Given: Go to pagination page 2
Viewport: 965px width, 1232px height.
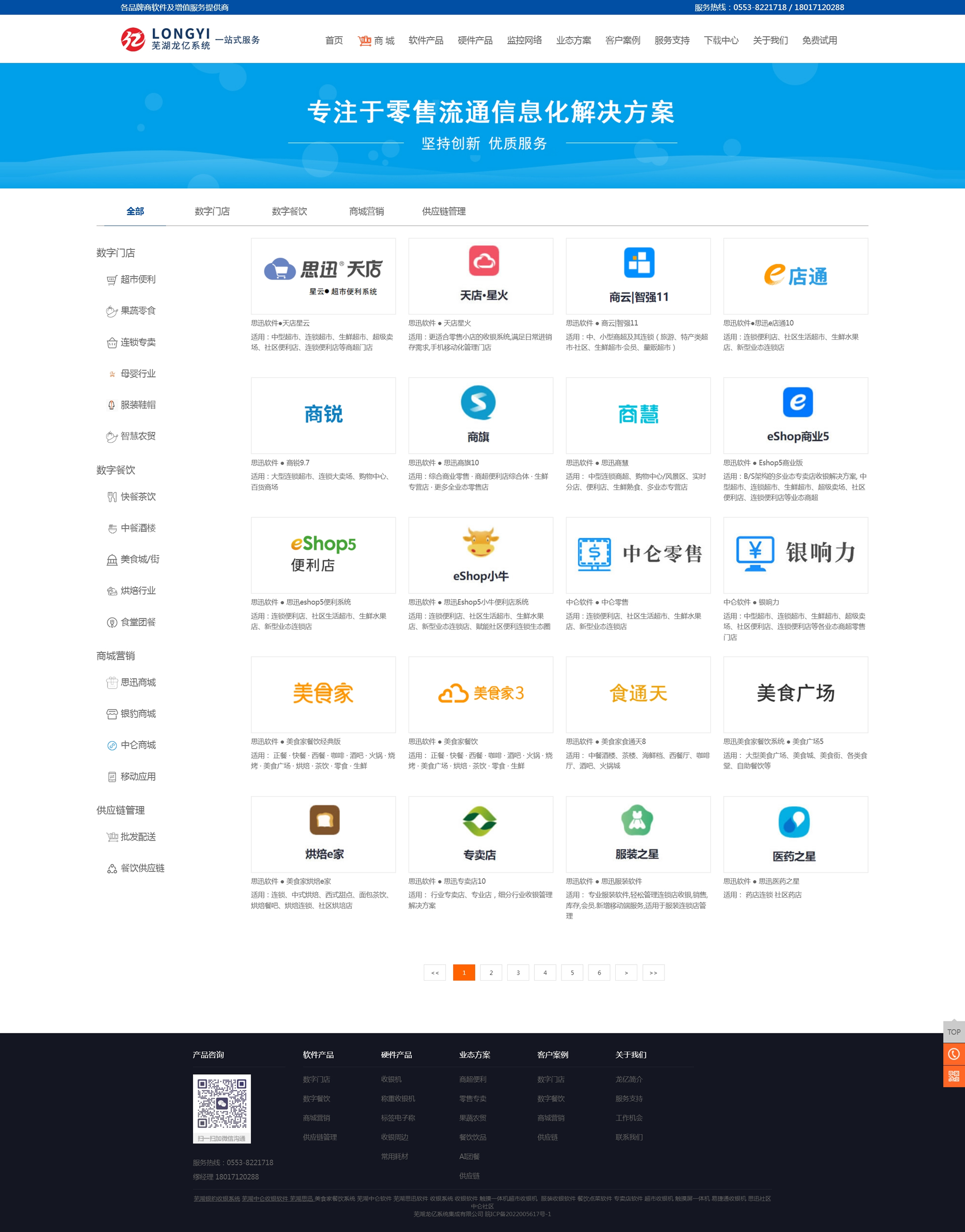Looking at the screenshot, I should 491,972.
